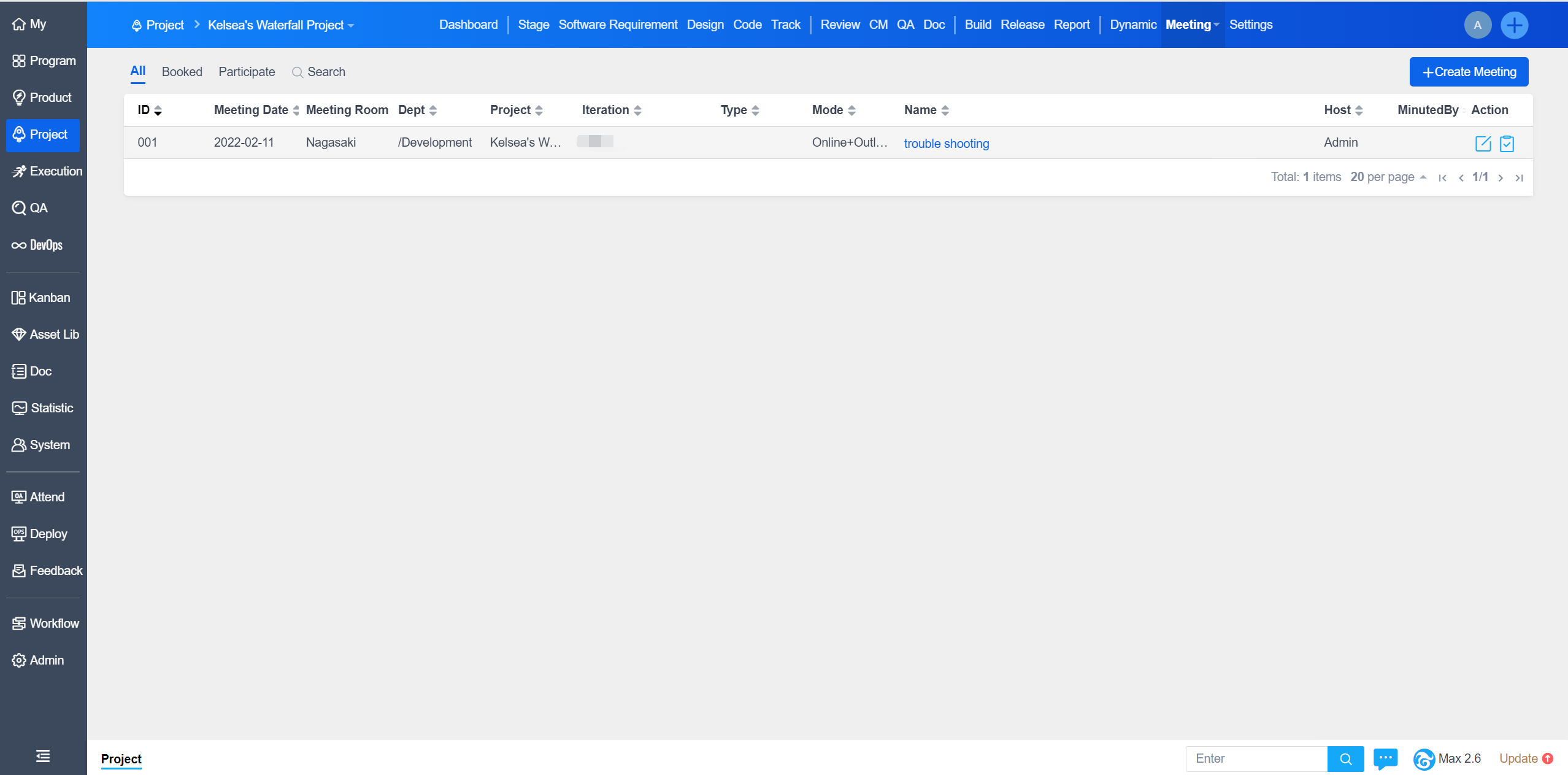Open the chat message bubble icon
Image resolution: width=1568 pixels, height=775 pixels.
pos(1385,758)
